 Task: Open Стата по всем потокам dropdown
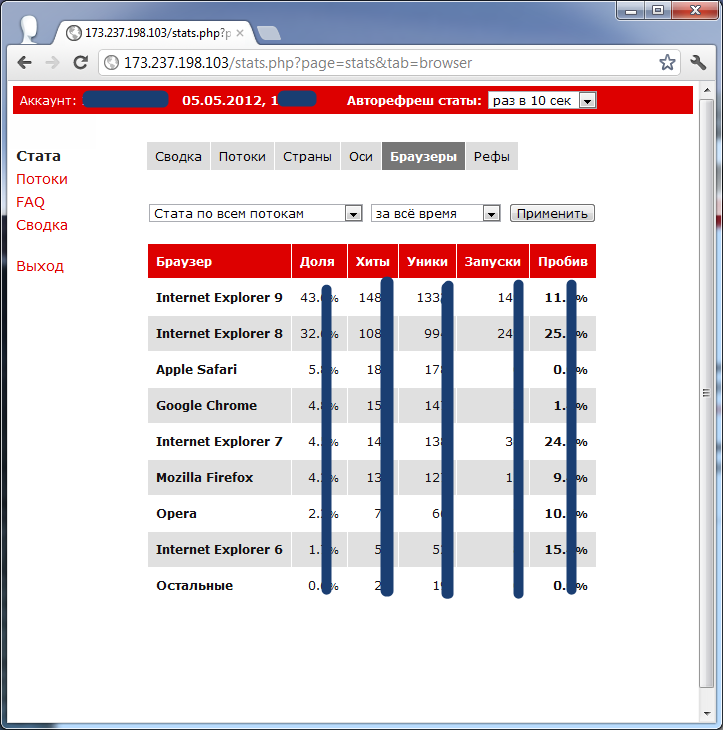coord(256,213)
